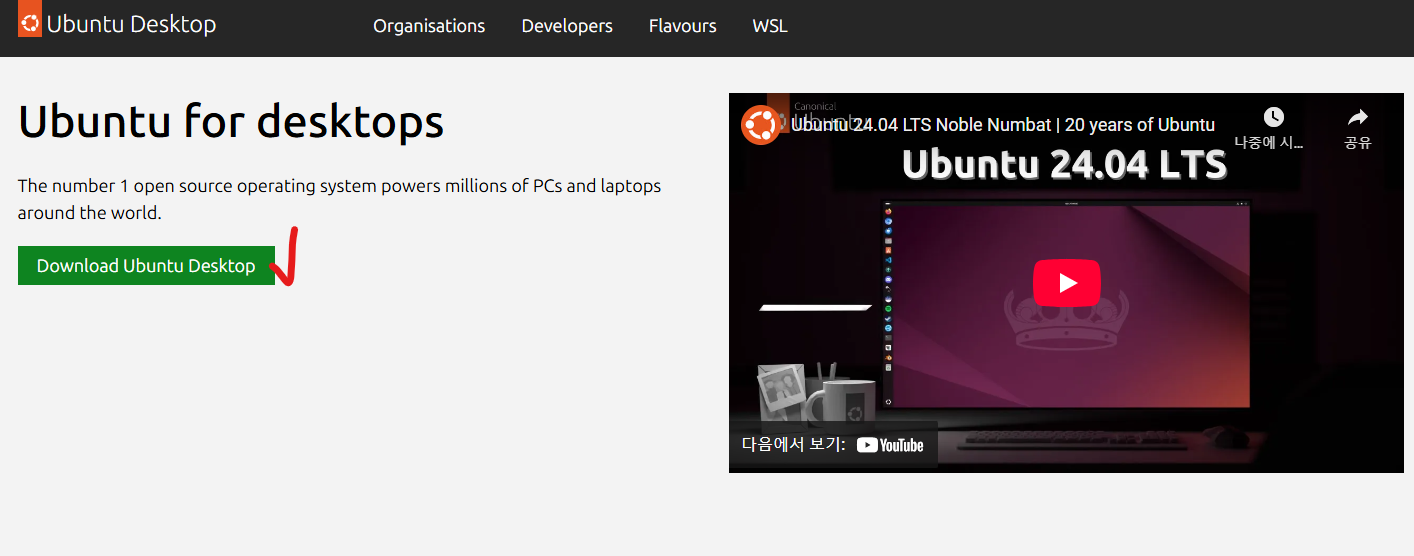
Task: Open the Organisations menu
Action: point(429,26)
